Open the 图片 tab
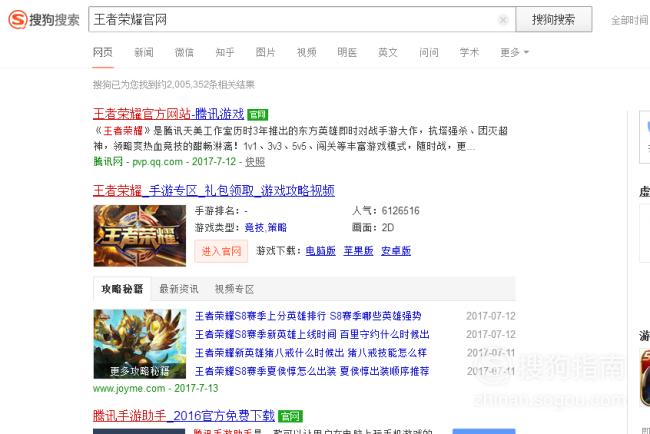Viewport: 650px width, 434px height. tap(265, 52)
